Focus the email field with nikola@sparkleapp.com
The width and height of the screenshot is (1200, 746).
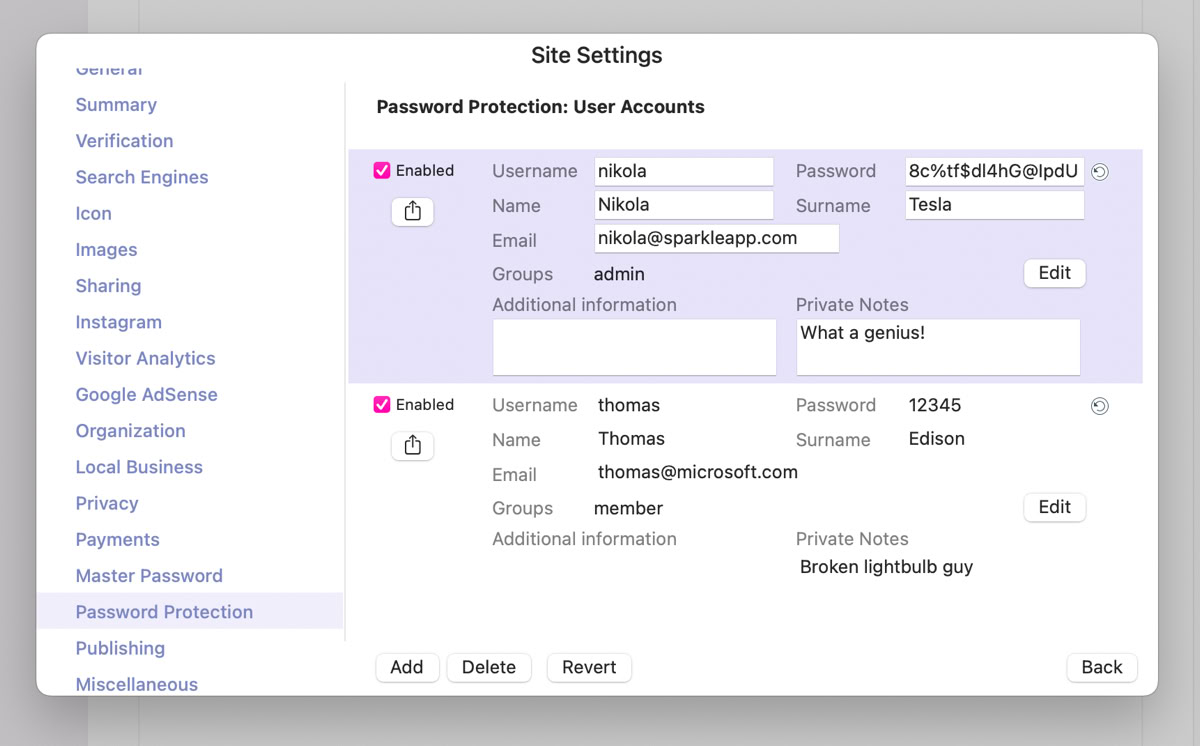pyautogui.click(x=716, y=238)
